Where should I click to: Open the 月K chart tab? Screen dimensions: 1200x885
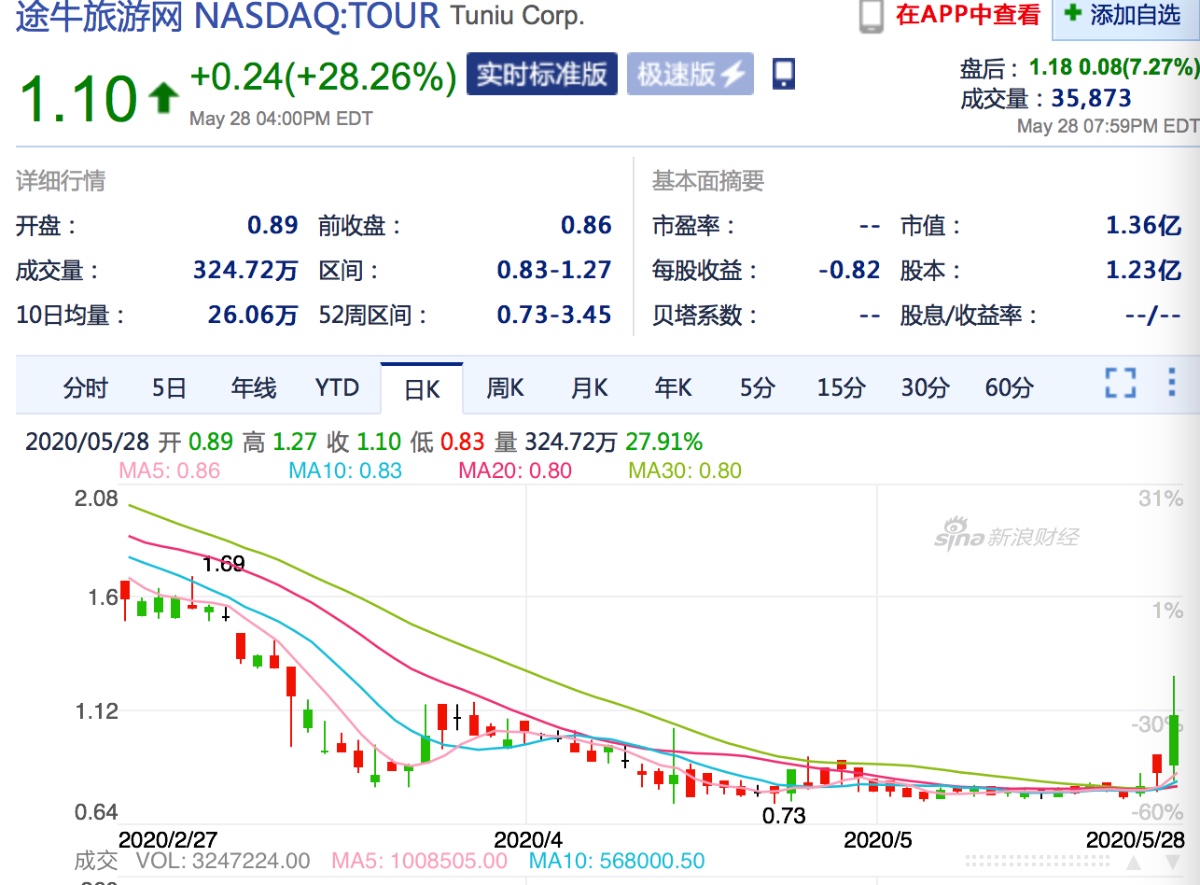(x=589, y=388)
